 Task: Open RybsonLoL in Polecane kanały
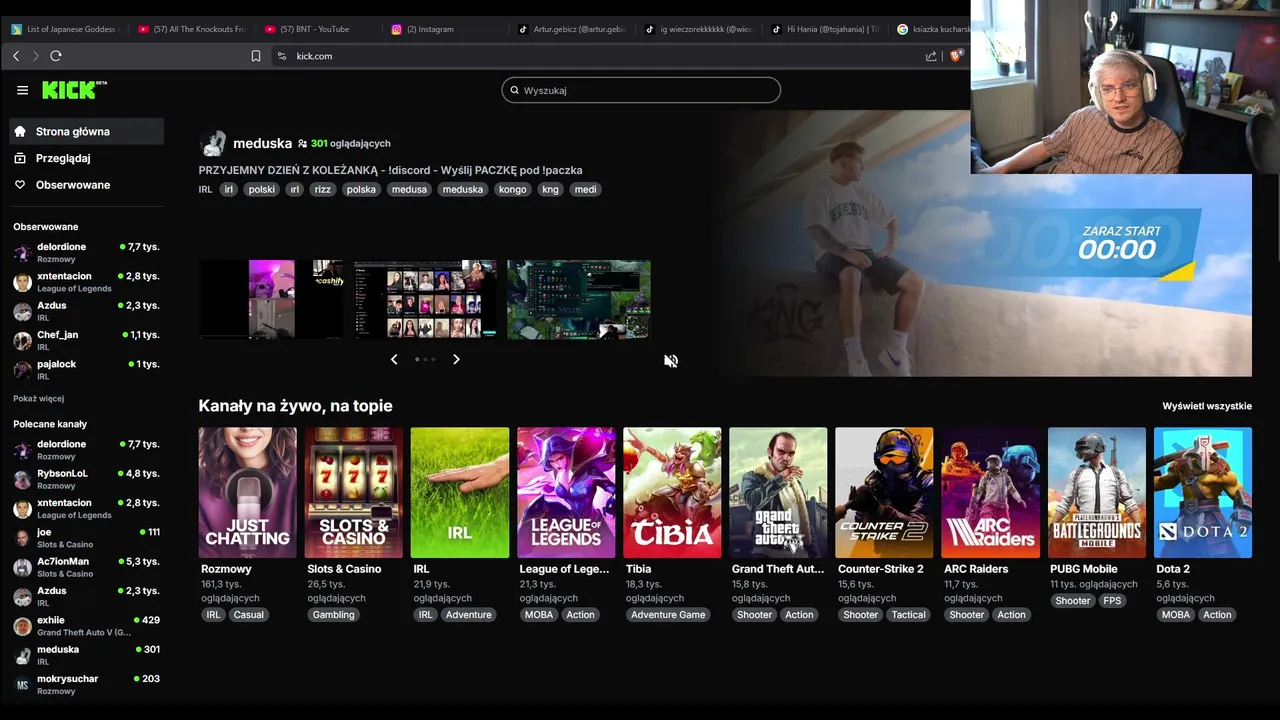coord(86,479)
